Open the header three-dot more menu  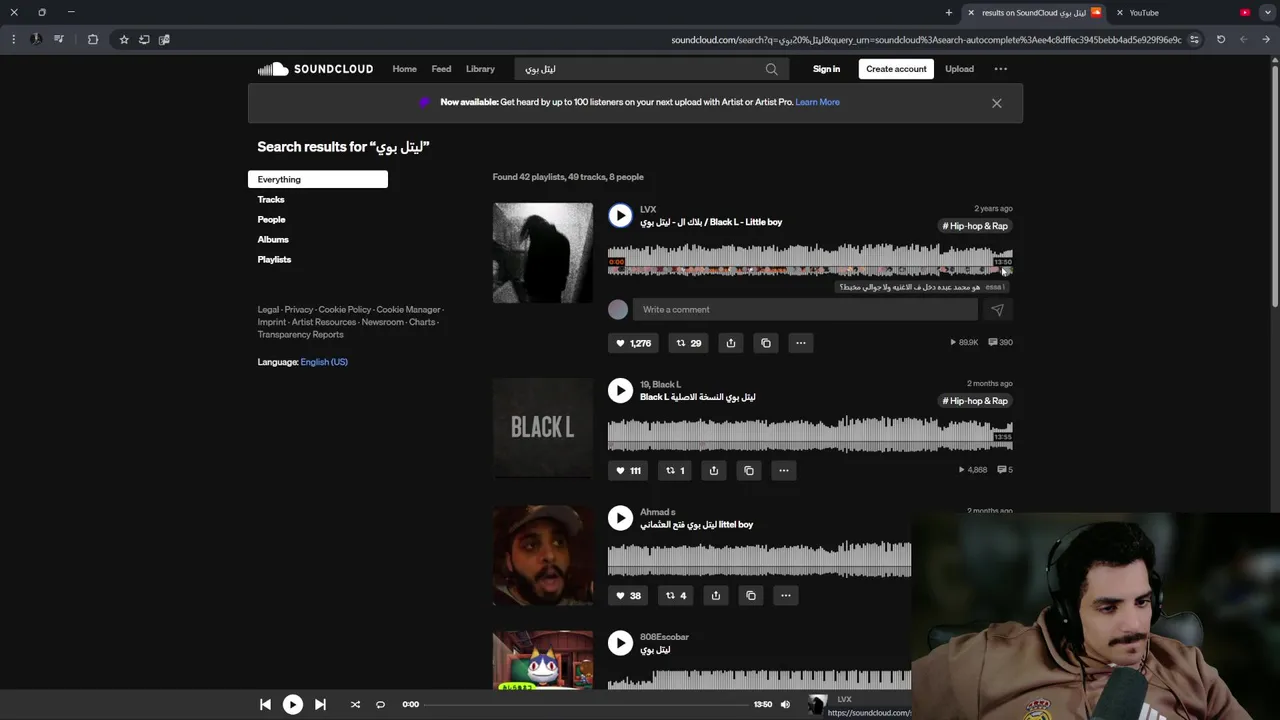1000,69
